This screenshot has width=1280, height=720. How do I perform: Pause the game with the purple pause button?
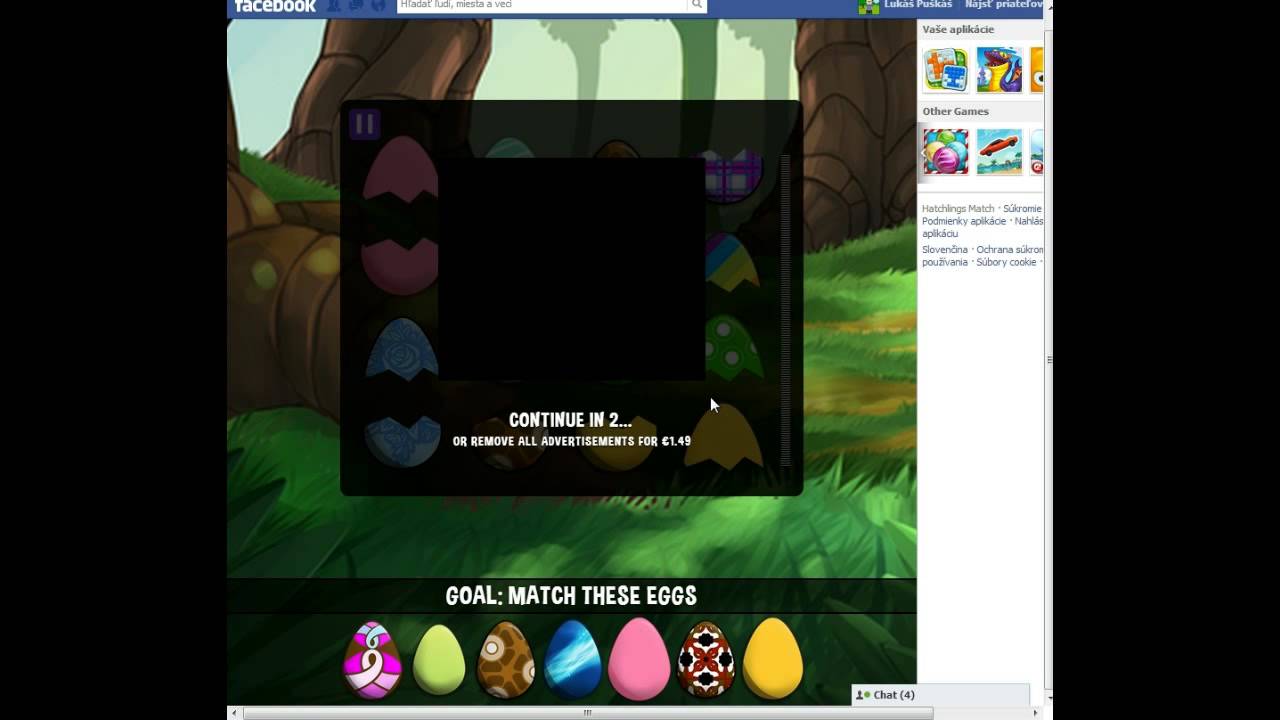pos(364,124)
